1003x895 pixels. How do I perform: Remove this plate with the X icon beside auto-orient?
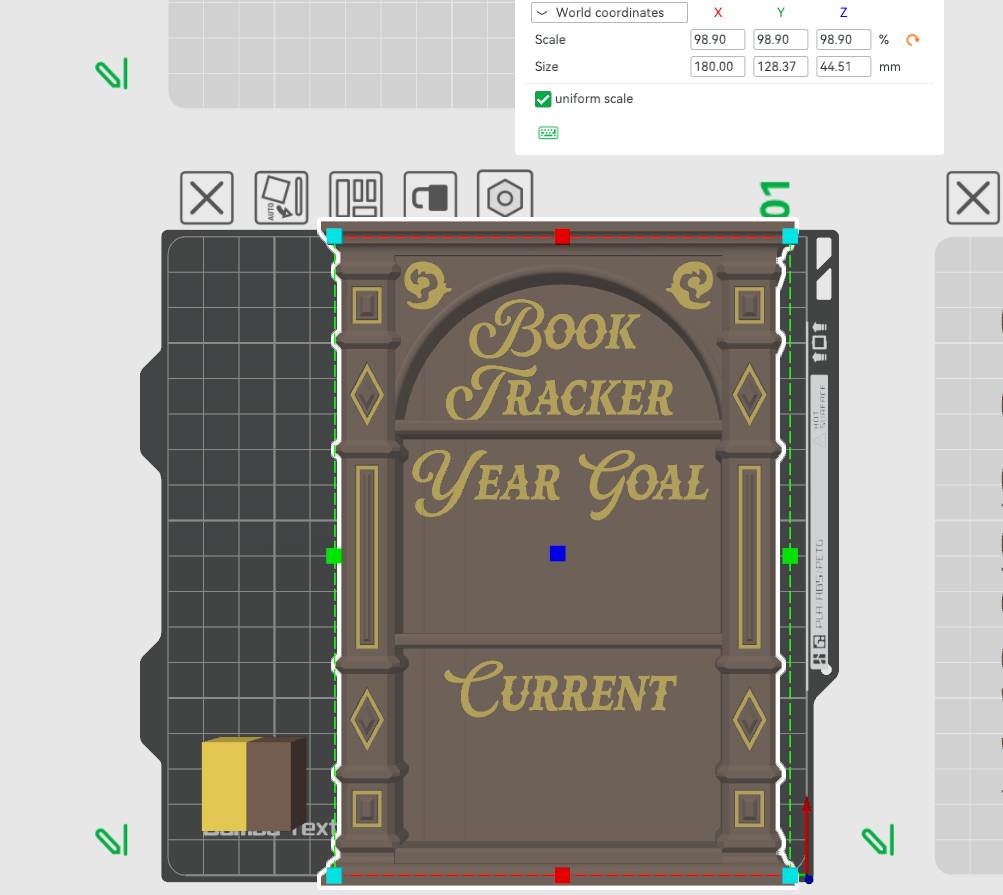(207, 198)
